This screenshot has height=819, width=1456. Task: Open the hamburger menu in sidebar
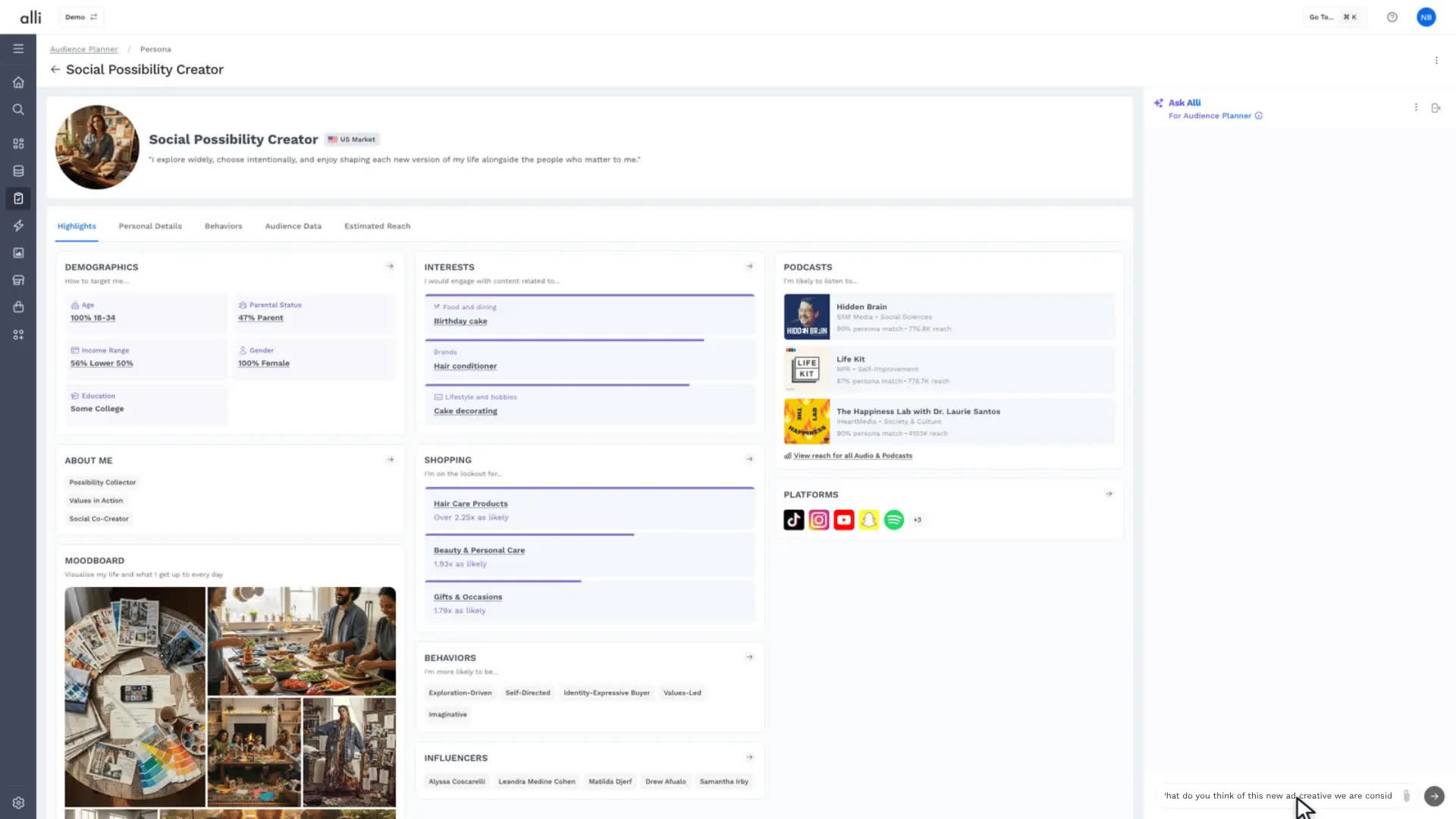point(18,49)
